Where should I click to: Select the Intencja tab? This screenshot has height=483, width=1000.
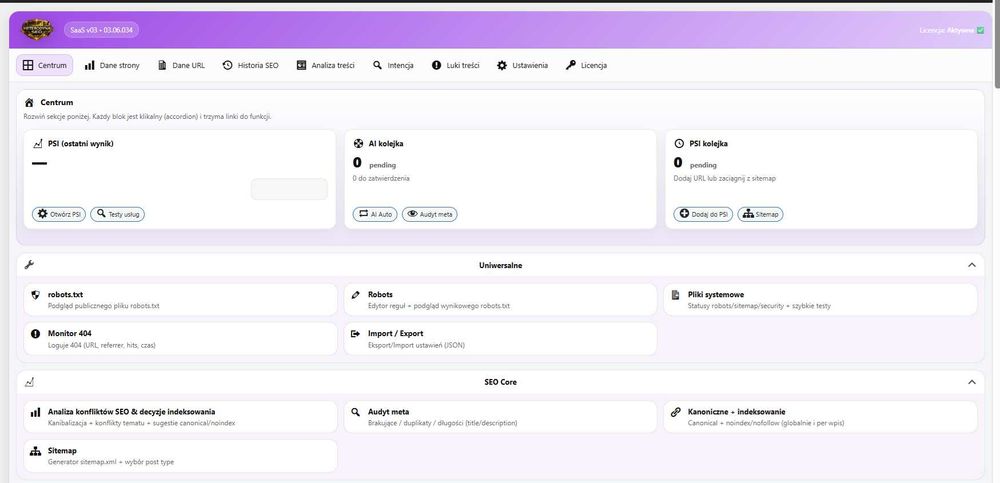[x=393, y=65]
